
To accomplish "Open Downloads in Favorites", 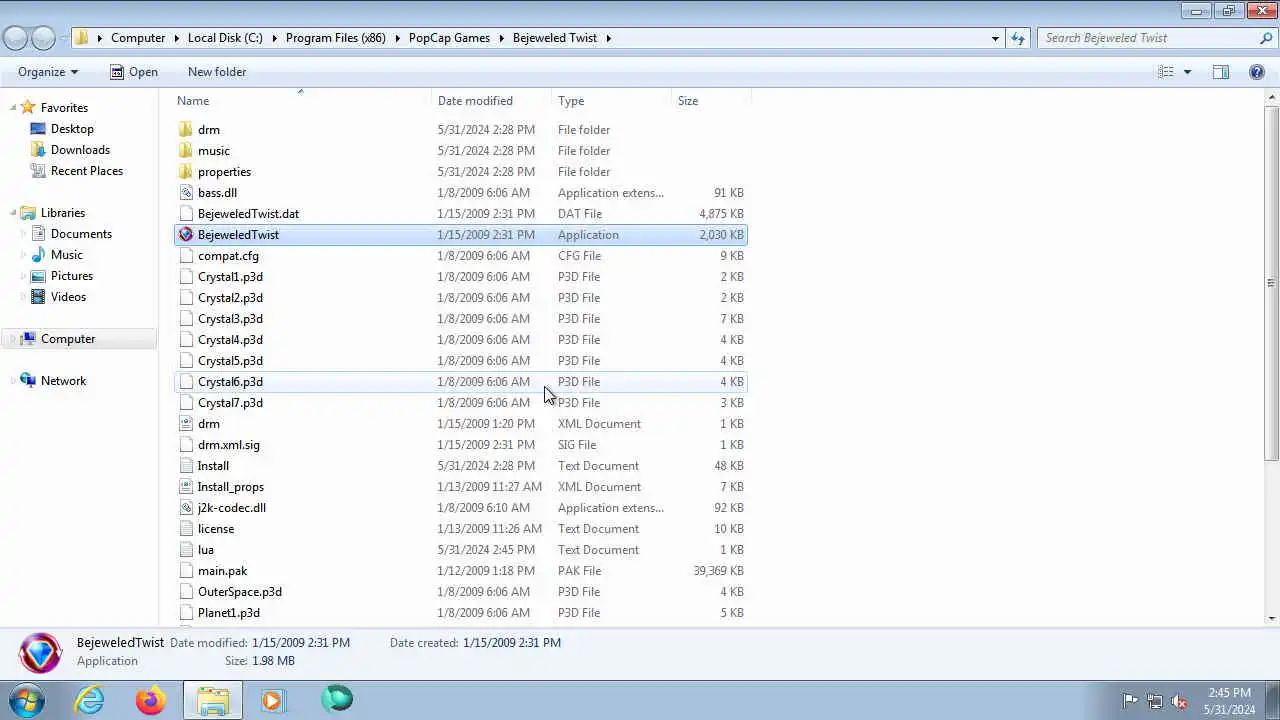I will (80, 150).
